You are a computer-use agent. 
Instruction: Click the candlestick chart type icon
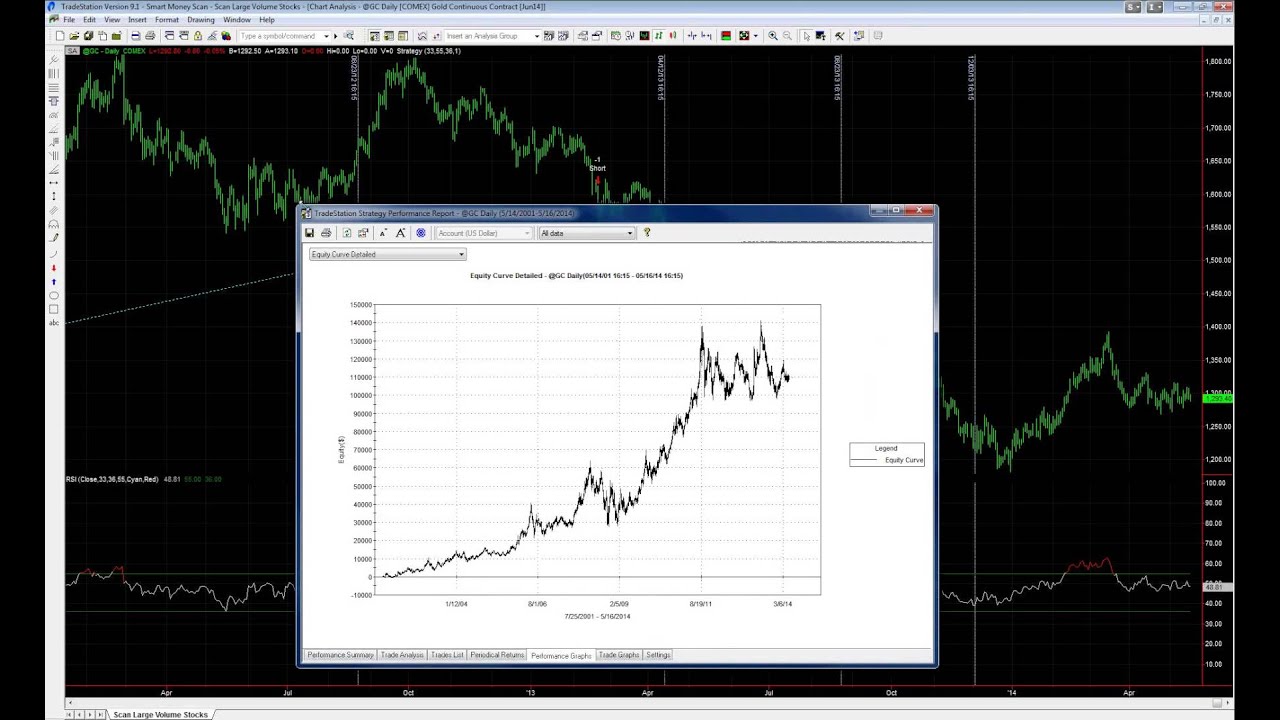[x=673, y=36]
